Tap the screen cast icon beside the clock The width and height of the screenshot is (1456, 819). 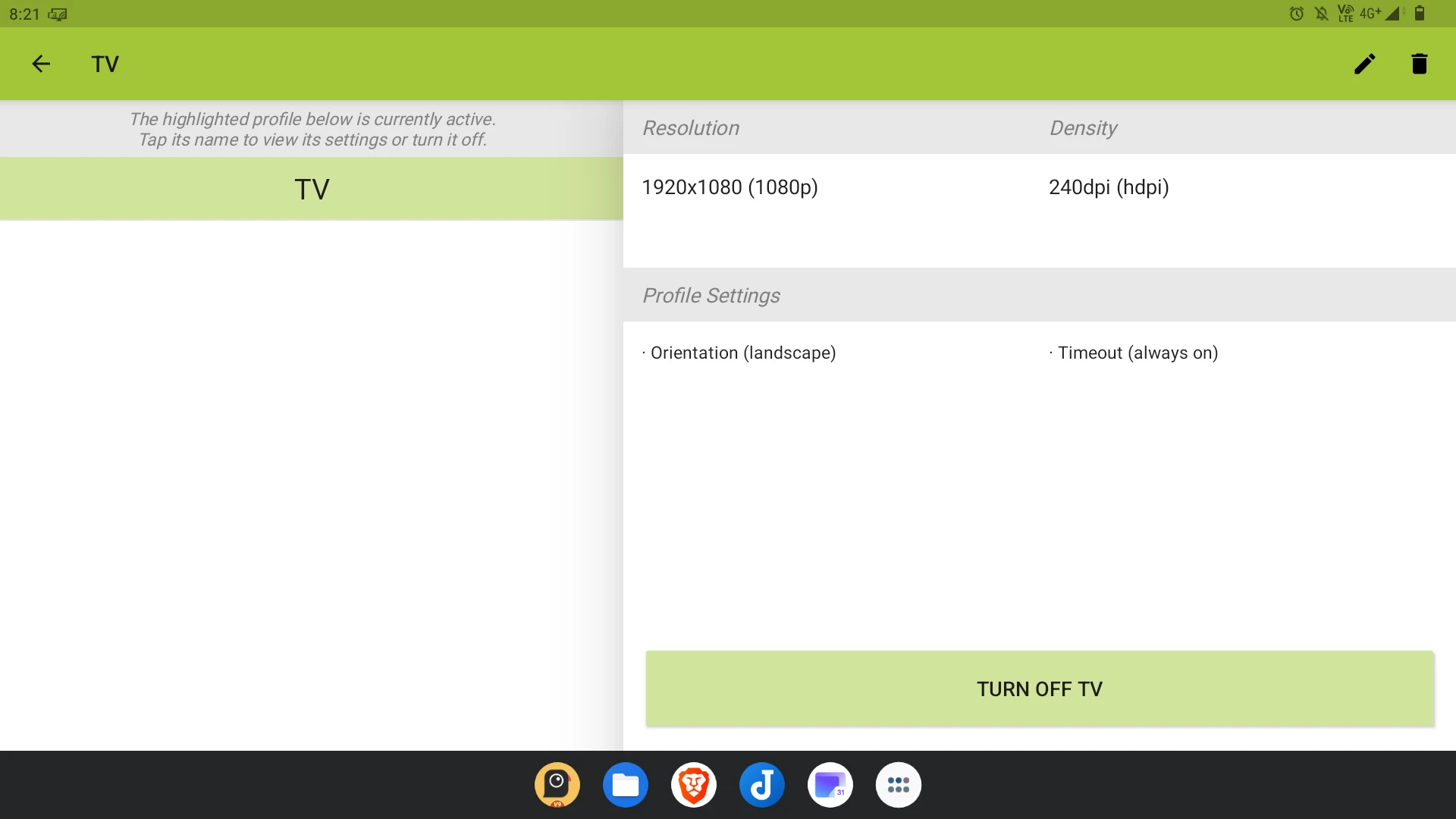click(58, 14)
